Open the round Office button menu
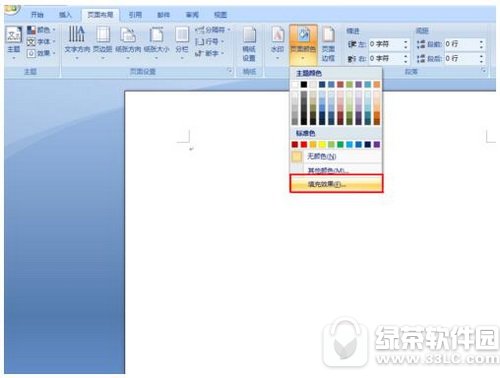Image resolution: width=500 pixels, height=378 pixels. tap(12, 9)
